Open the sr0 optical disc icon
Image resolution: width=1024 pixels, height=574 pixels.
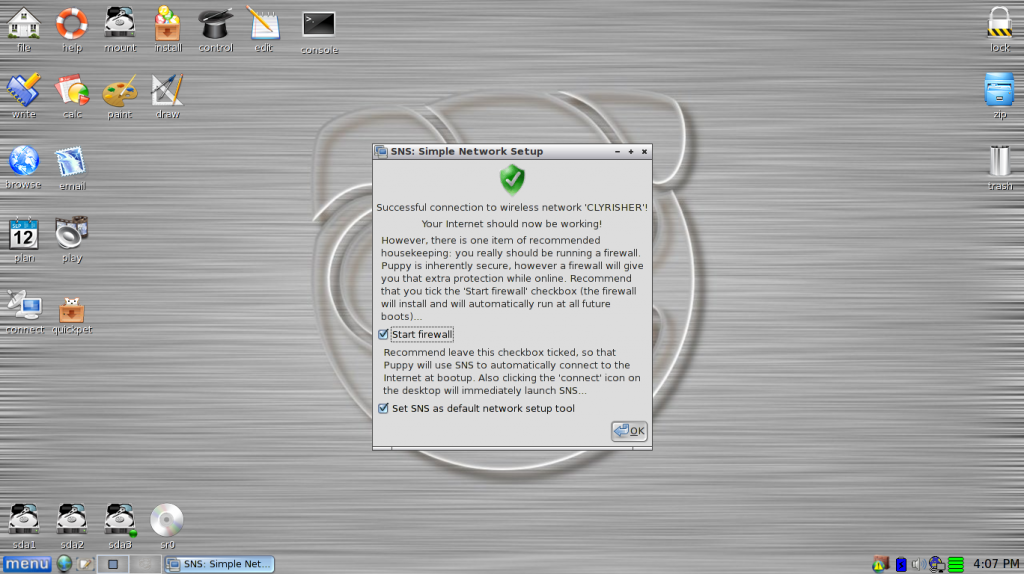point(167,520)
